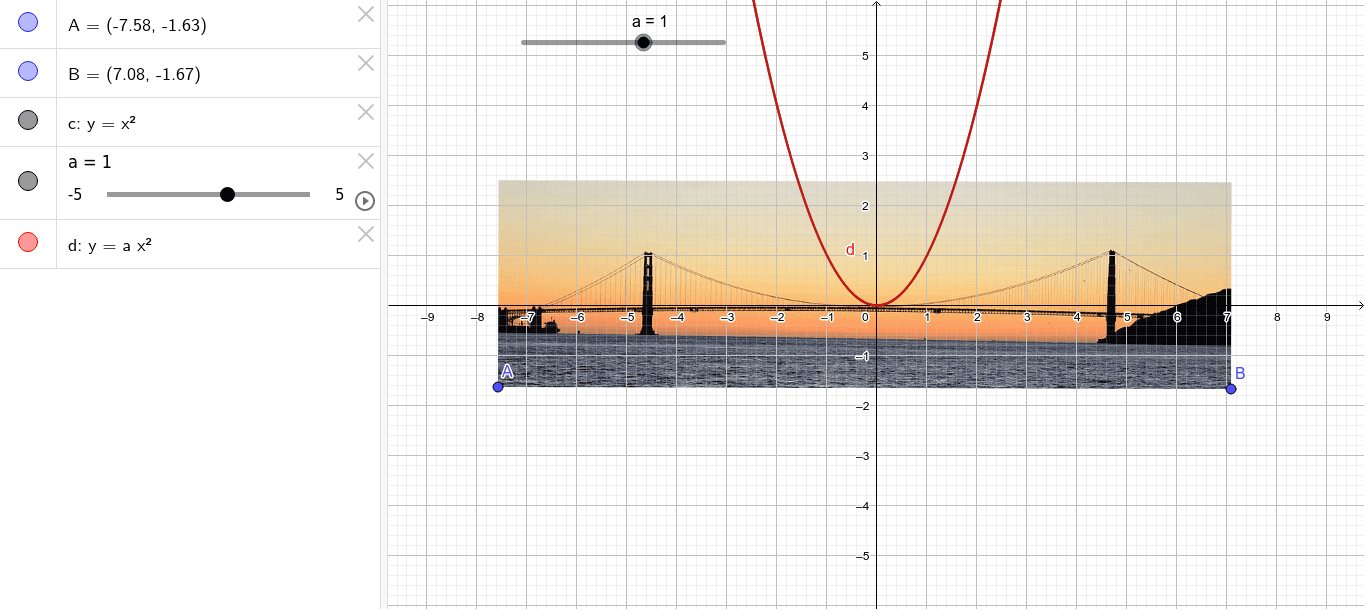Play animation for slider a
Image resolution: width=1366 pixels, height=611 pixels.
pyautogui.click(x=364, y=201)
